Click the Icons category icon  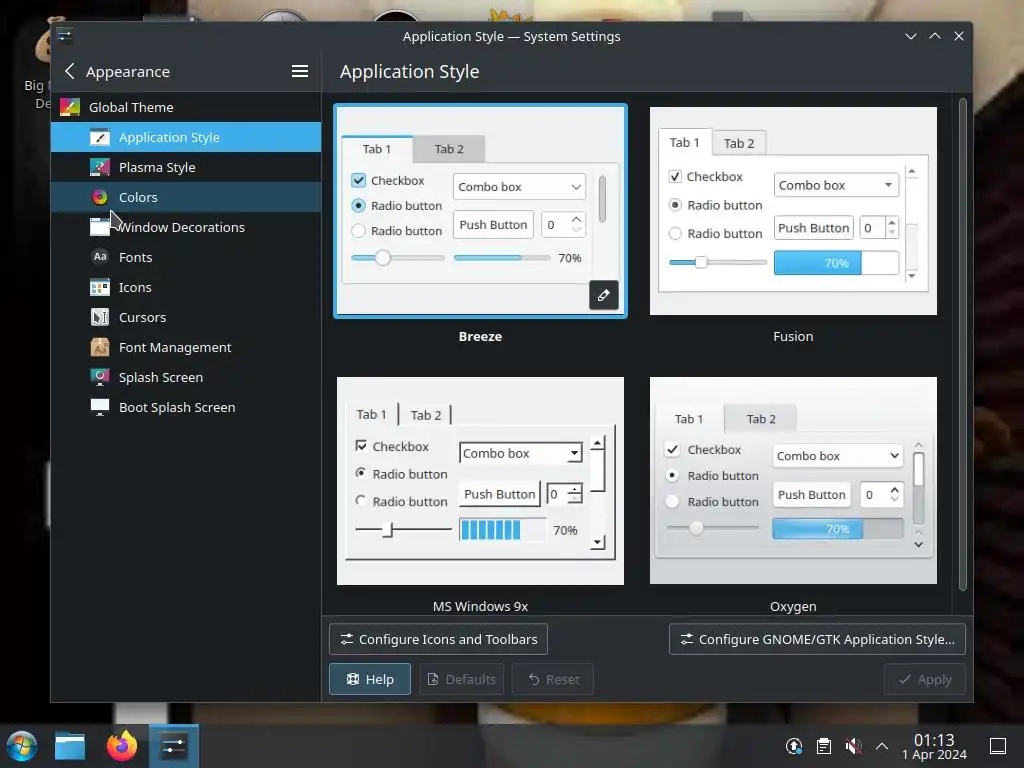click(99, 287)
